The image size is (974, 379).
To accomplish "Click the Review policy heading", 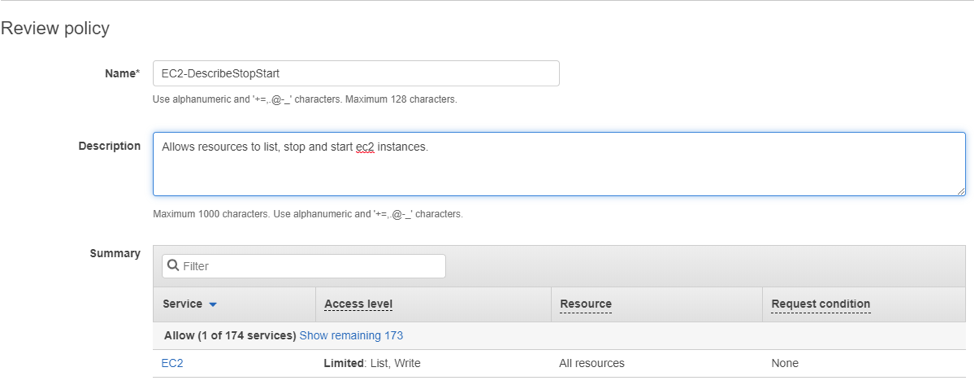I will tap(55, 28).
